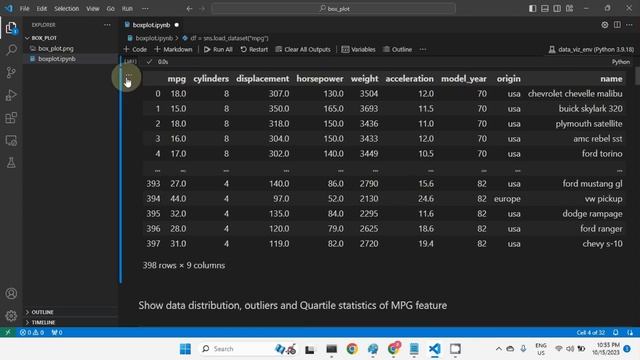Open the View menu

(x=93, y=8)
